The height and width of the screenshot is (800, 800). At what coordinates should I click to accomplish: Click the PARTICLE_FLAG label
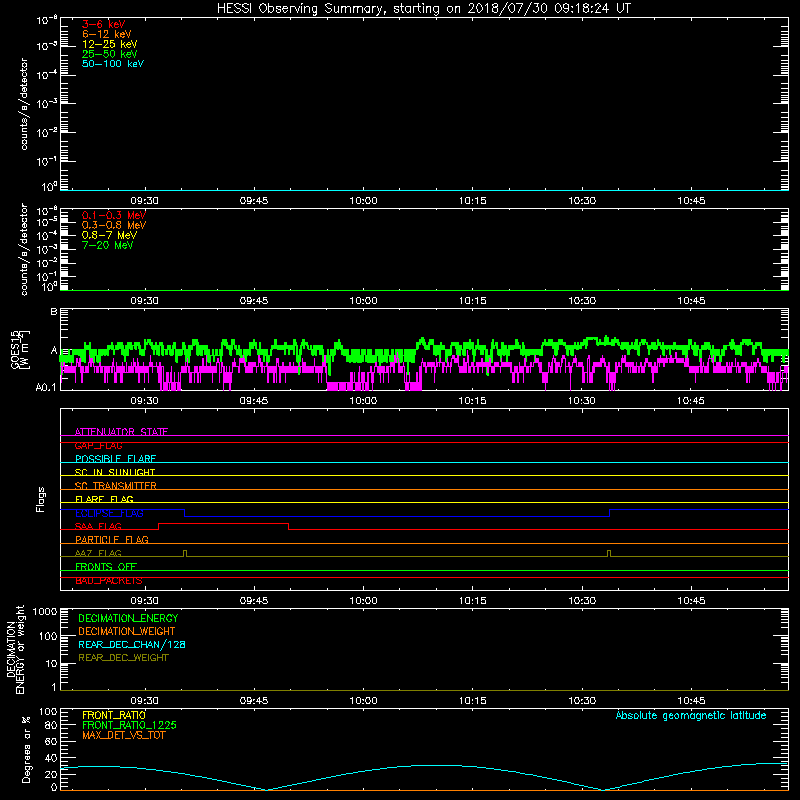click(x=112, y=539)
